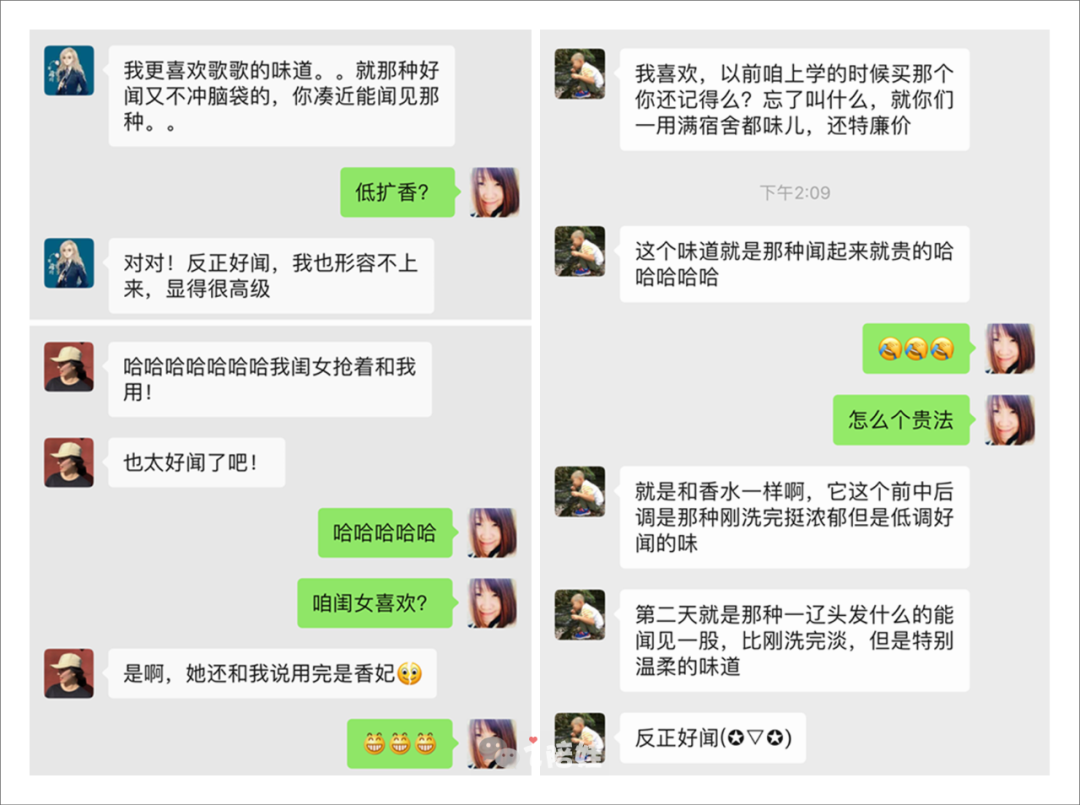Select the bubble 反正好闻(✪▽✪)
Screen dimensions: 1080x805
pos(713,738)
